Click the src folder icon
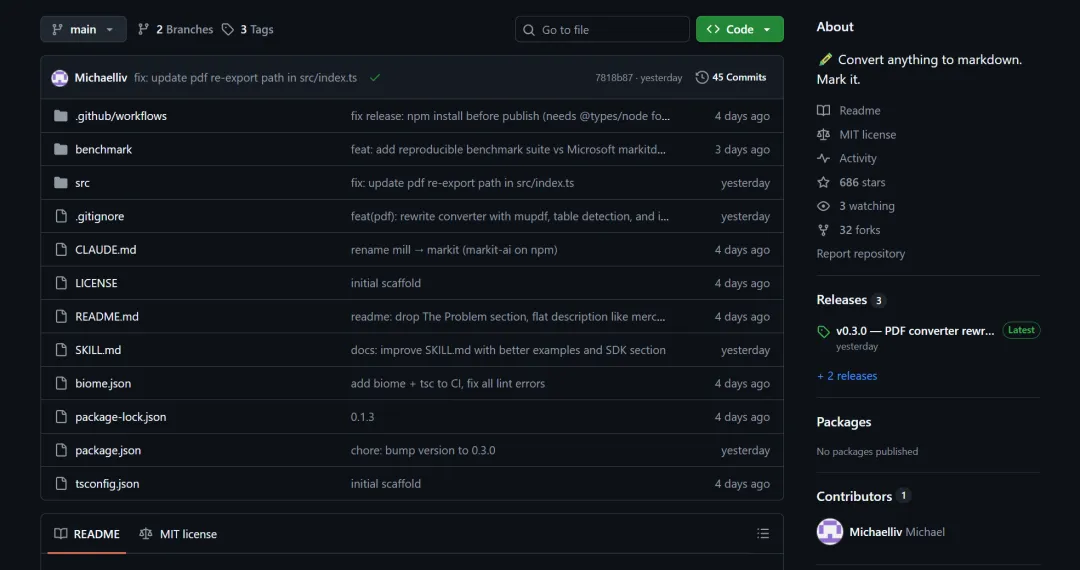 (x=60, y=183)
